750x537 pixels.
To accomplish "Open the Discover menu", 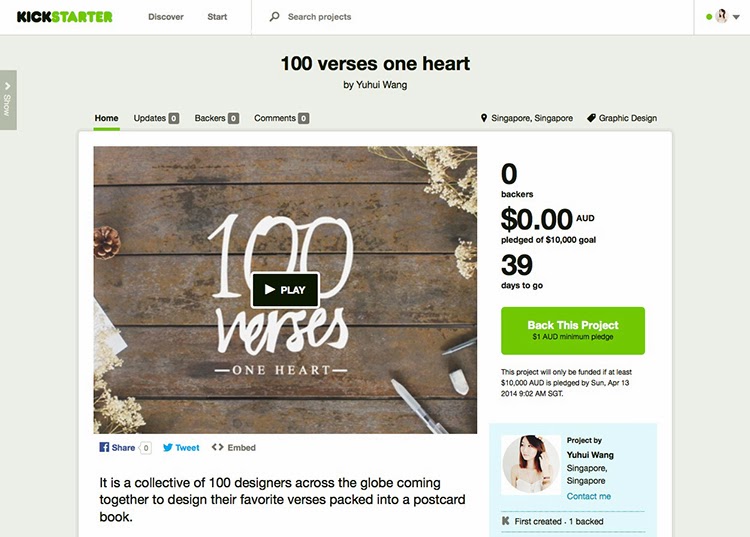I will pos(165,17).
